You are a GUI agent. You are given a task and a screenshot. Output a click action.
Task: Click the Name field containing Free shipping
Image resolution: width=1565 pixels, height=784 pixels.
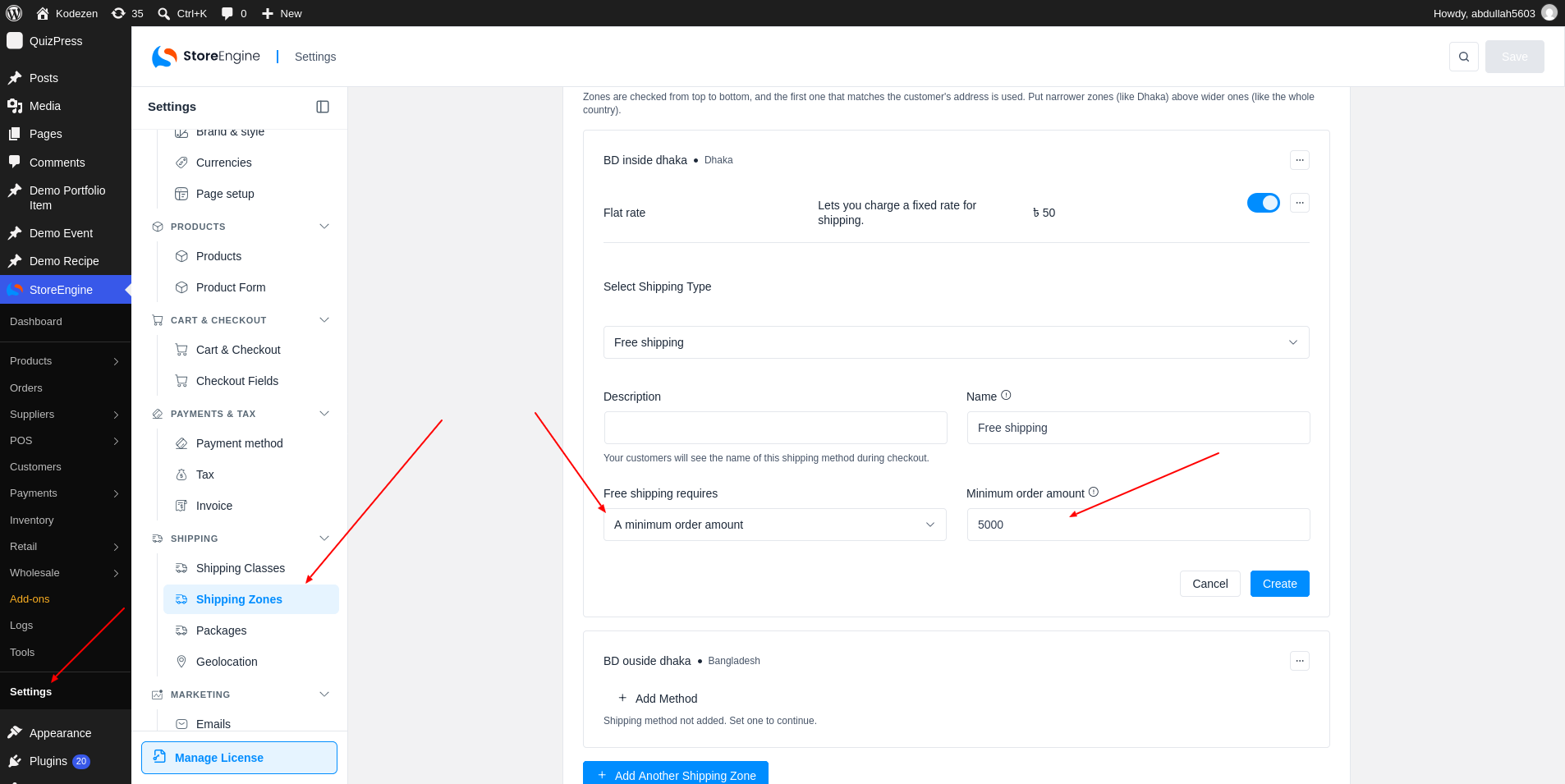[x=1139, y=428]
